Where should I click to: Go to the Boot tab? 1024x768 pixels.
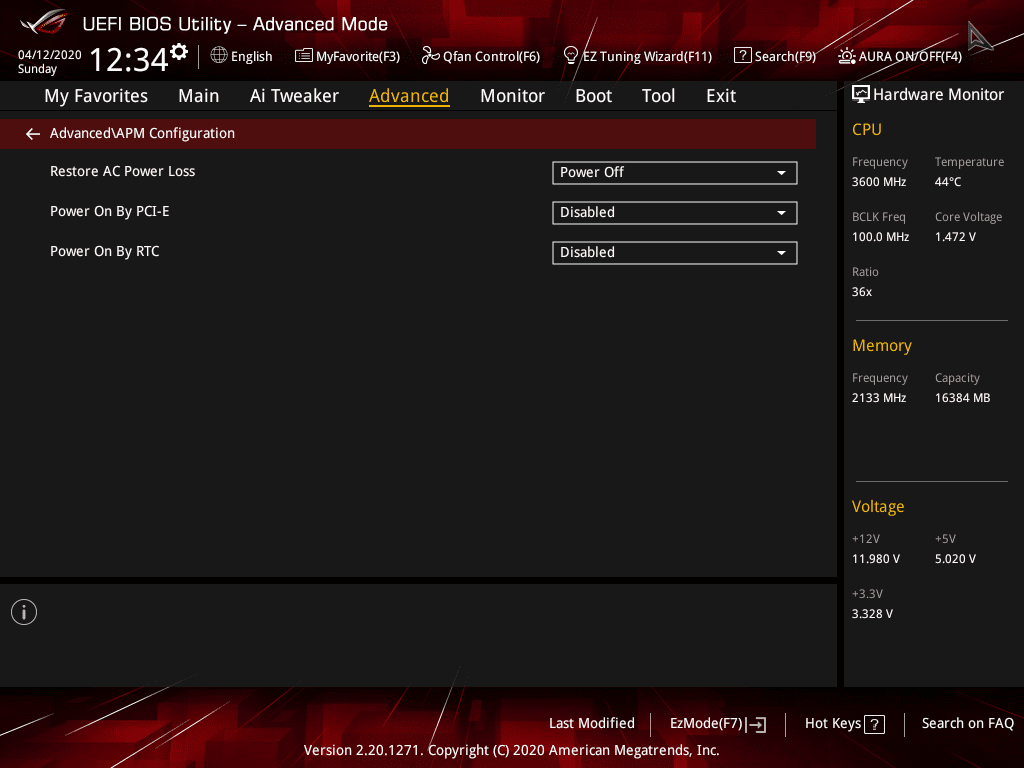[594, 96]
